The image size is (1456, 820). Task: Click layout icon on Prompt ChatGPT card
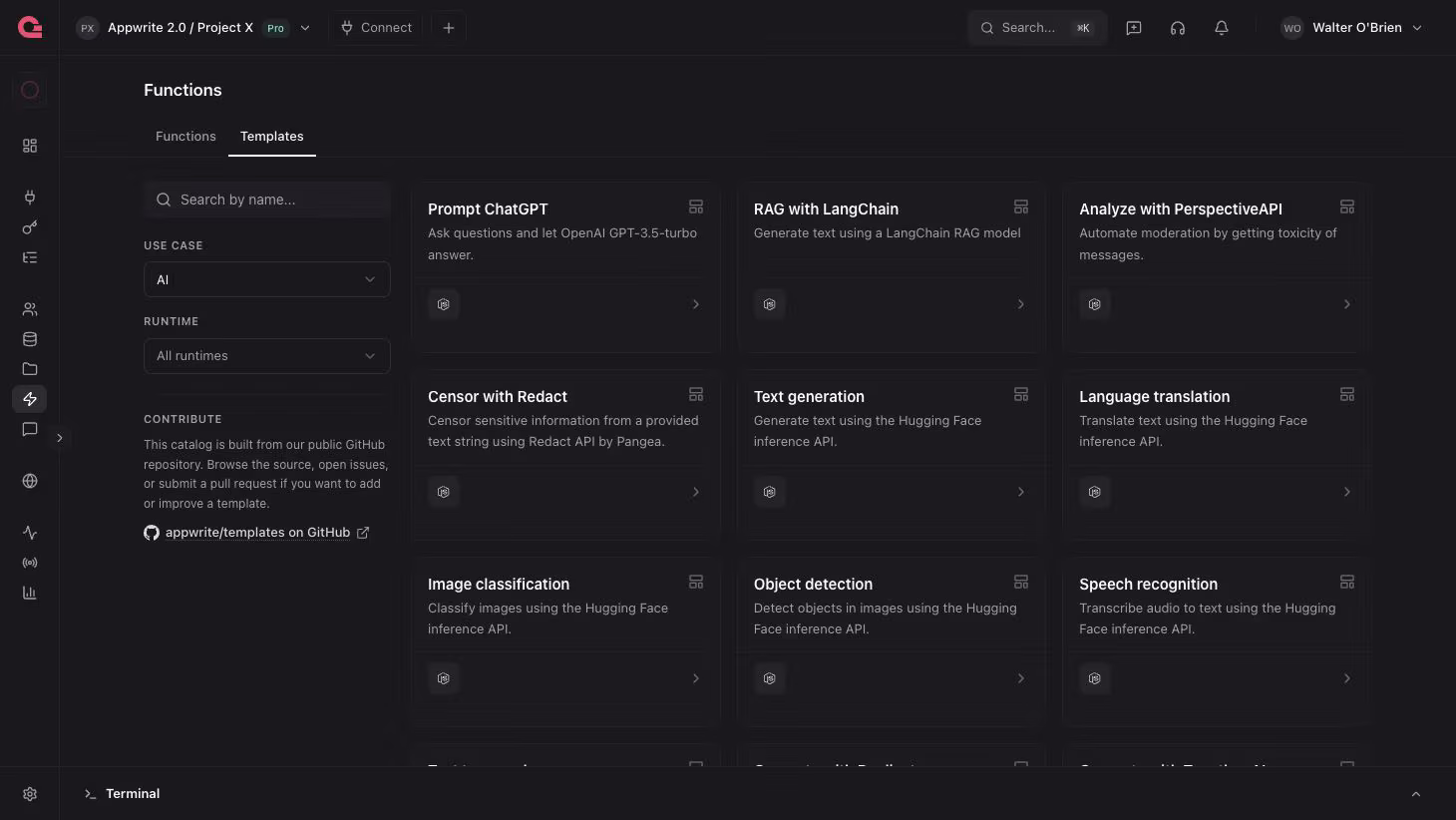[x=696, y=206]
